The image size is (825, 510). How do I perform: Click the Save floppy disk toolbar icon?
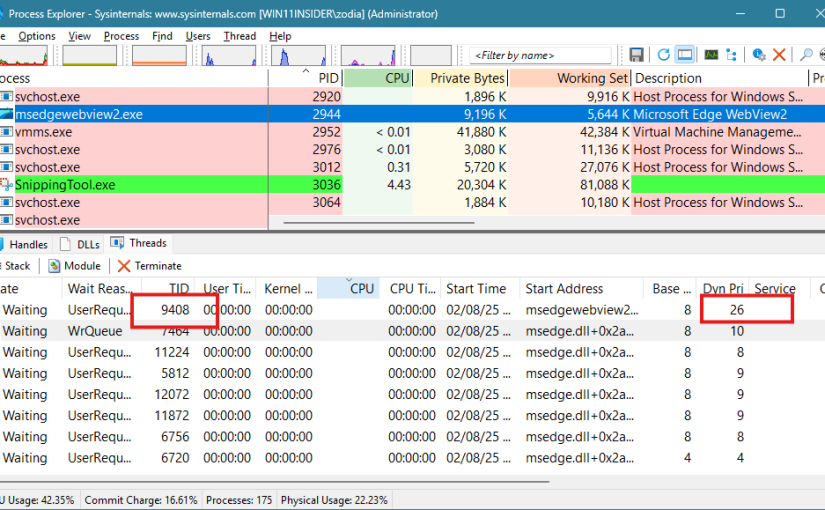point(636,55)
